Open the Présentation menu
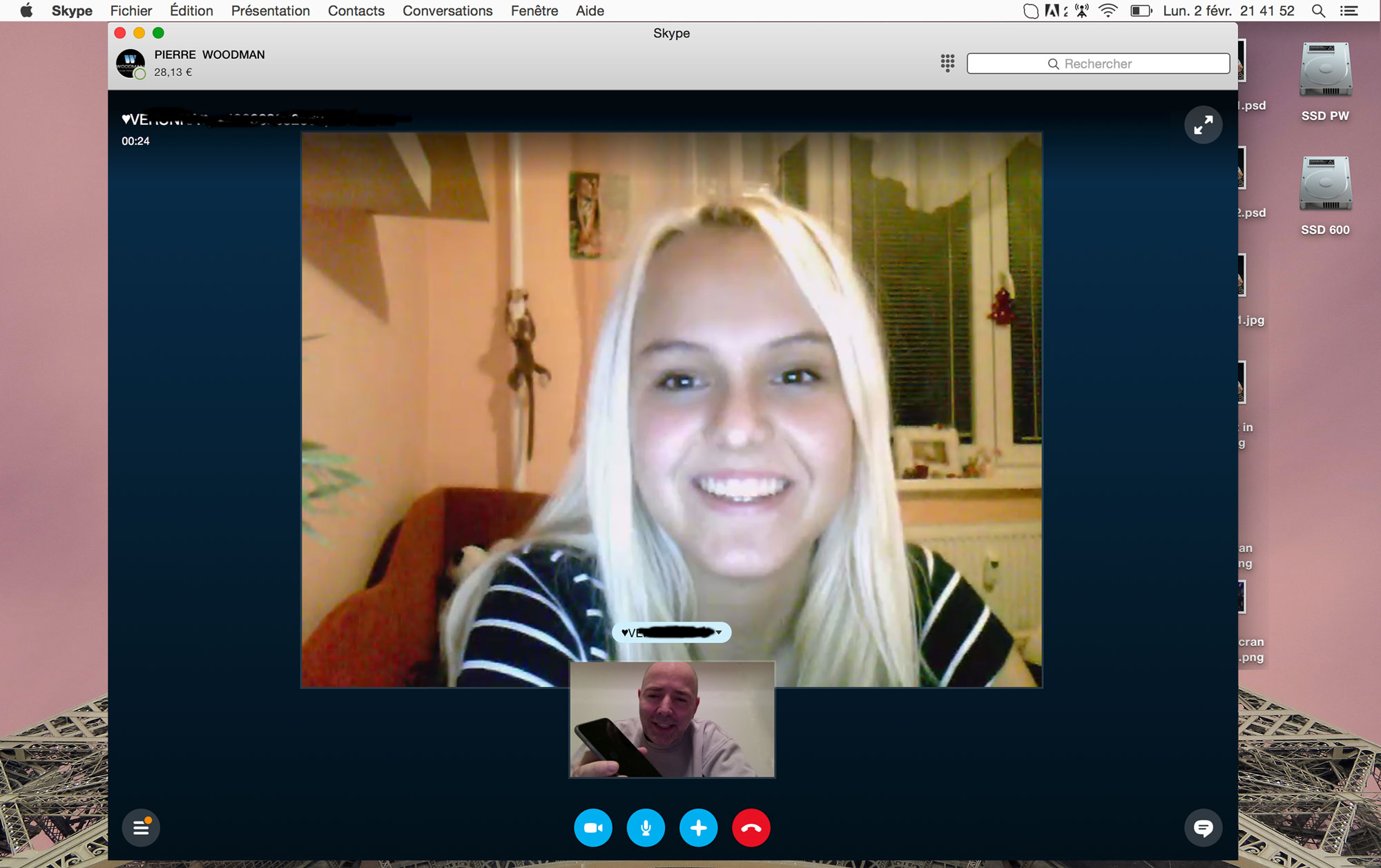Screen dimensions: 1381x868 coord(270,11)
